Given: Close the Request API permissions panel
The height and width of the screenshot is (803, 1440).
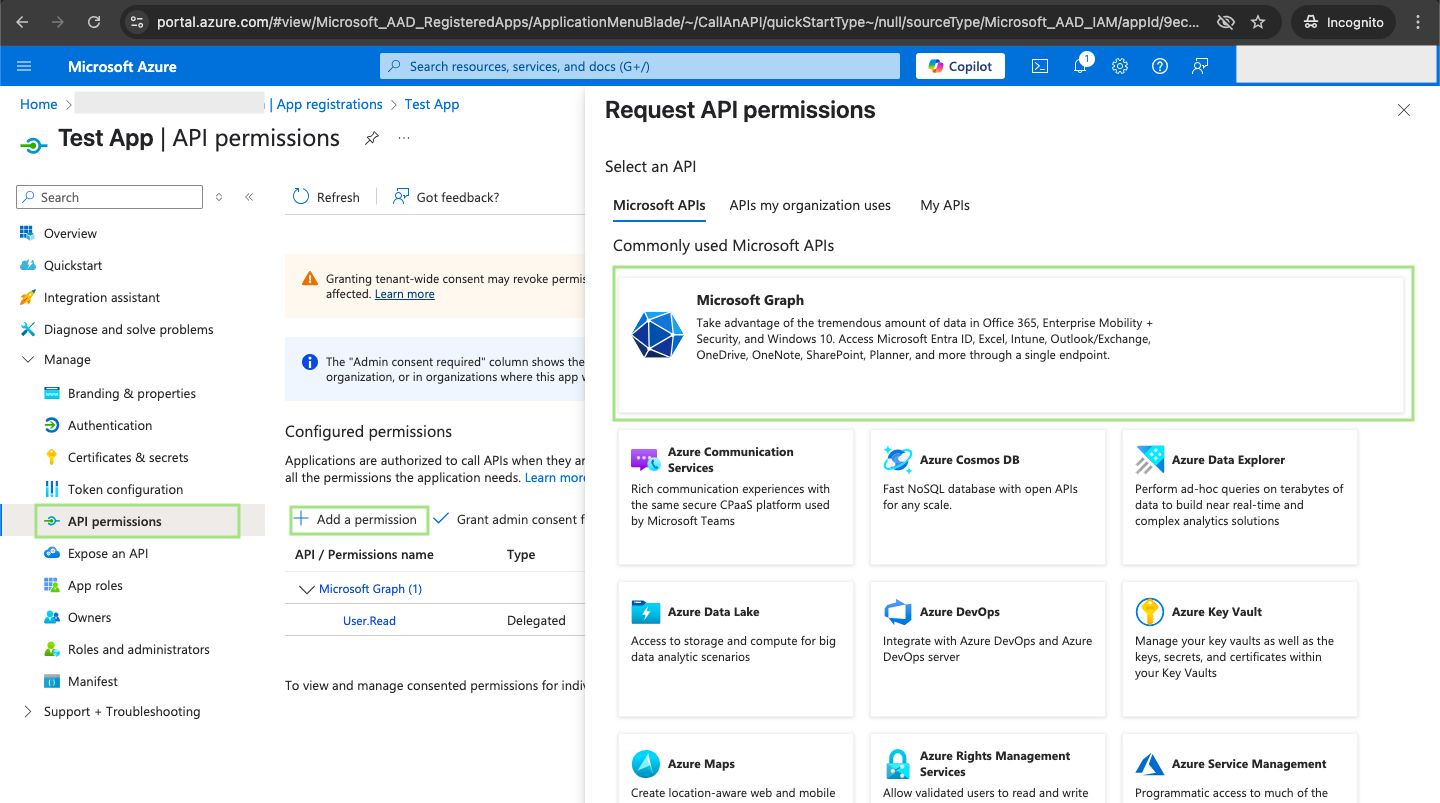Looking at the screenshot, I should pos(1404,110).
